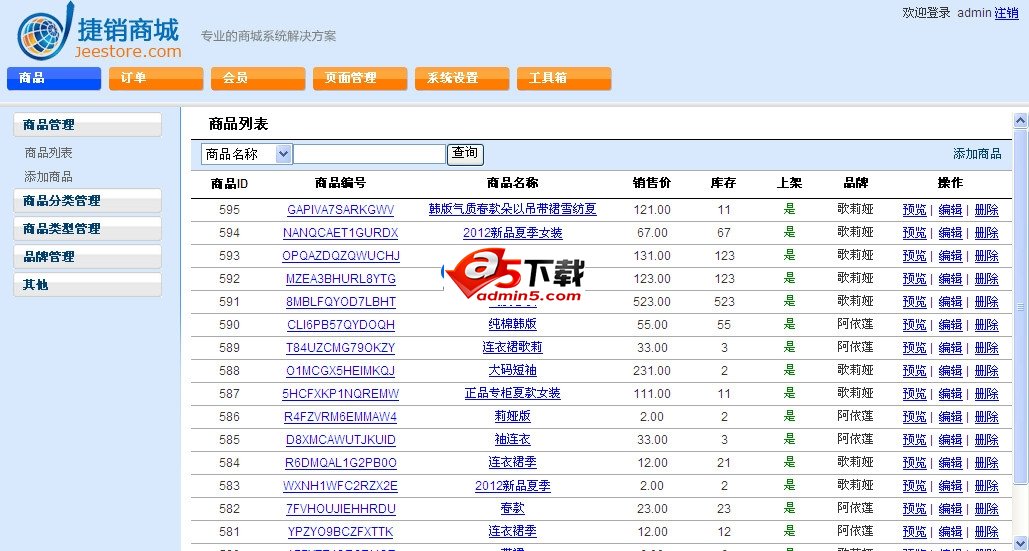Viewport: 1029px width, 551px height.
Task: Open product name 连衣裙歌莉
Action: [513, 348]
